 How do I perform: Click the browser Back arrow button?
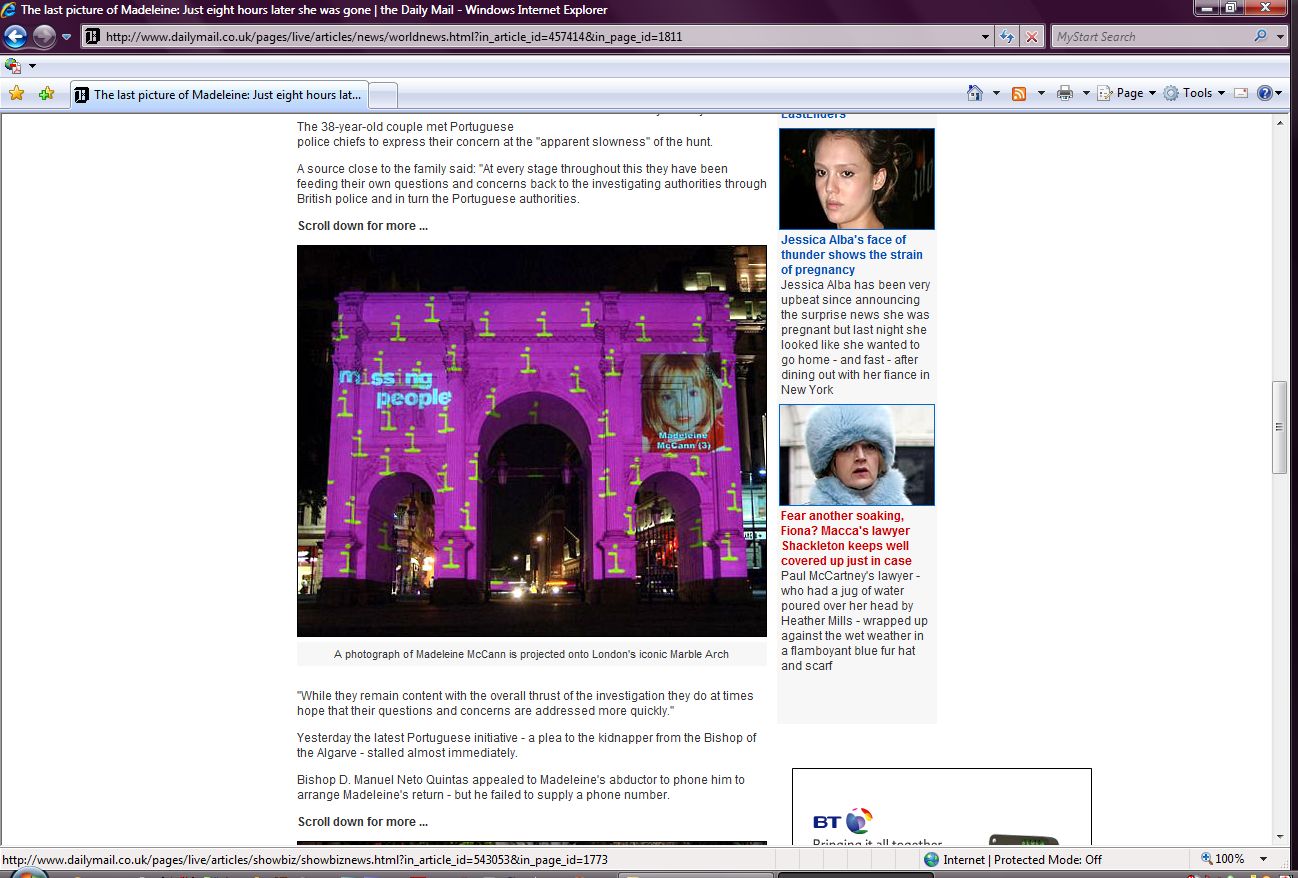pyautogui.click(x=15, y=37)
